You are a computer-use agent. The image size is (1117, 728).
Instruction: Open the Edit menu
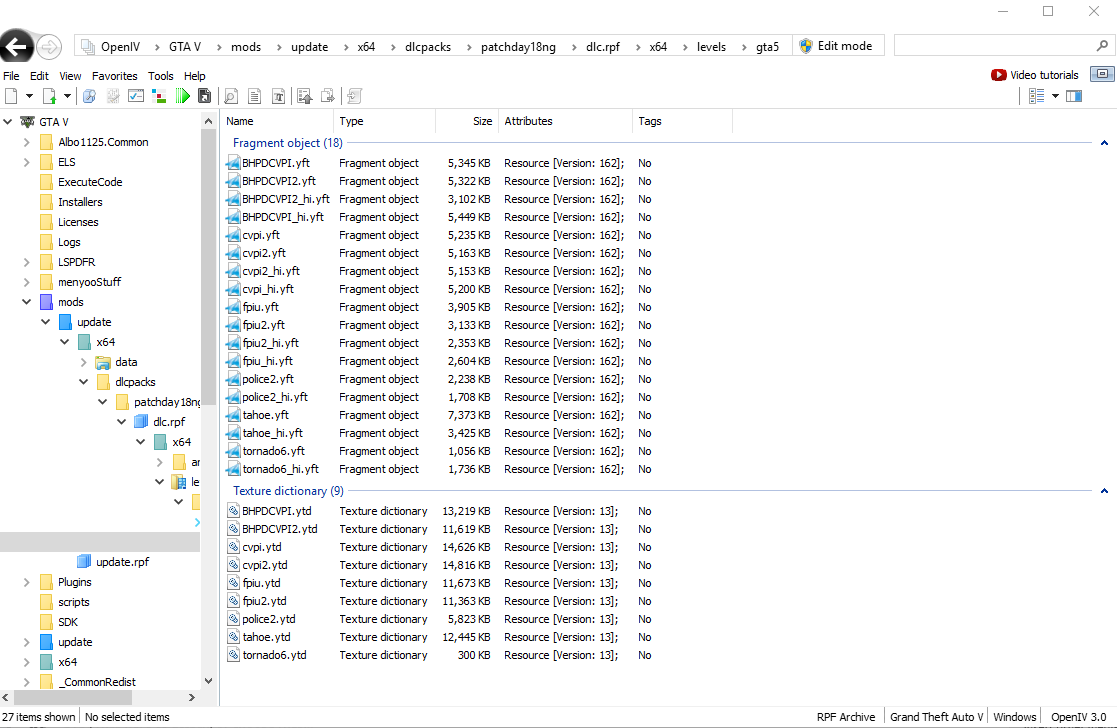(x=39, y=76)
